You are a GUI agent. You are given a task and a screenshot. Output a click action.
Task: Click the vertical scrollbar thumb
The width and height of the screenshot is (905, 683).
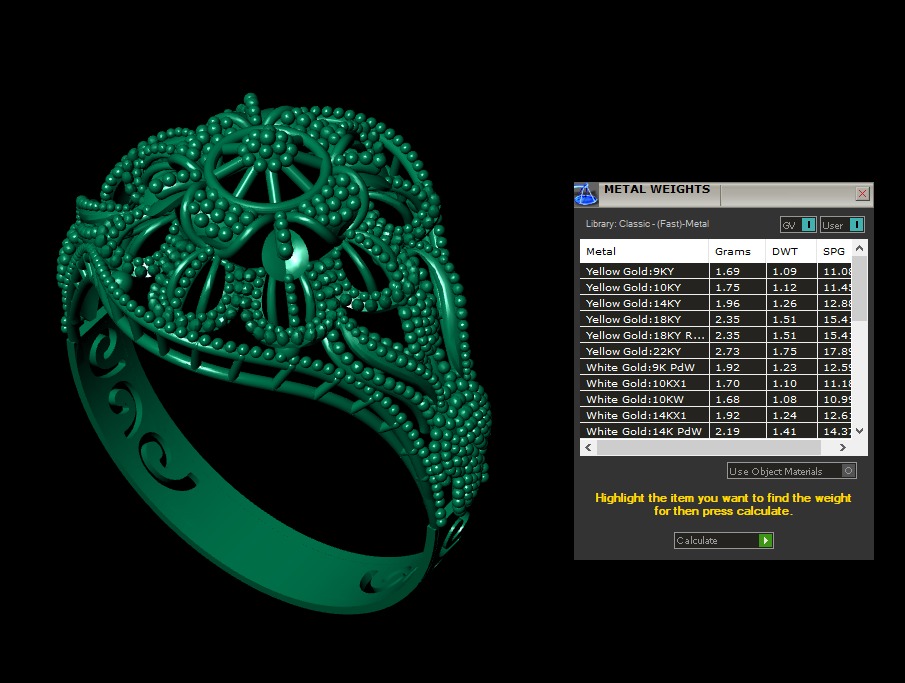[859, 288]
